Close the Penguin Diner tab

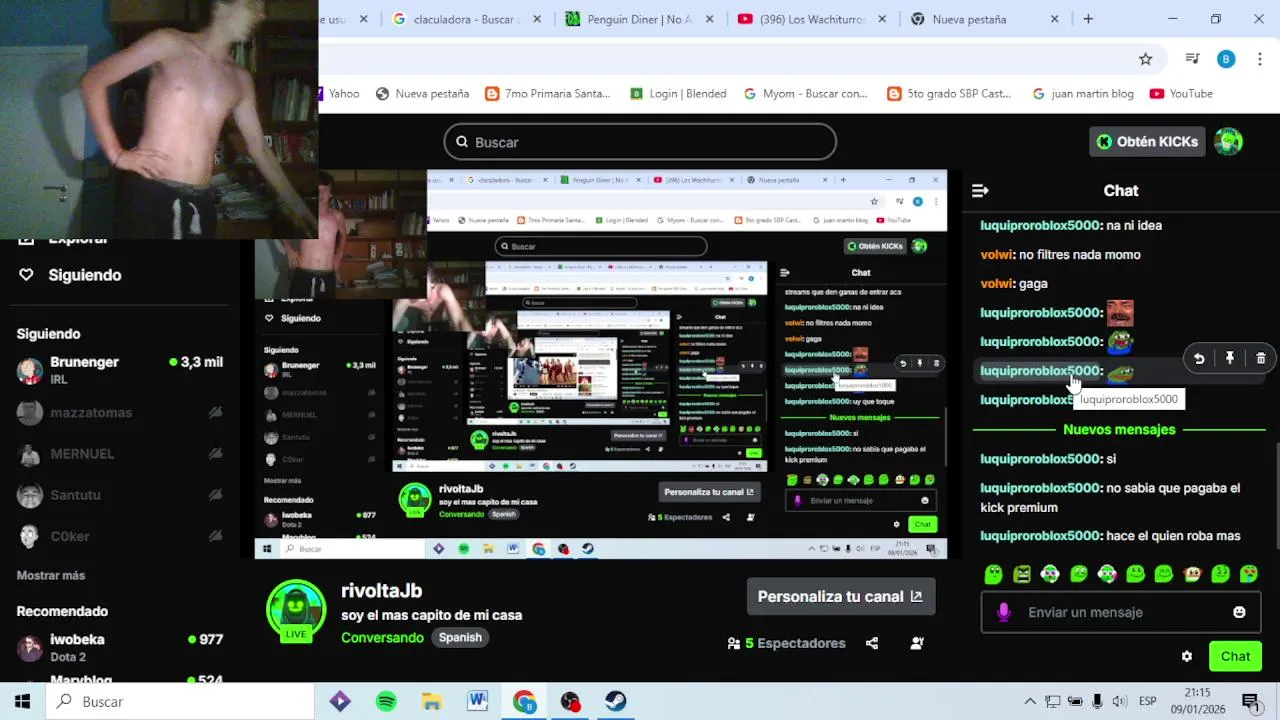click(x=710, y=19)
